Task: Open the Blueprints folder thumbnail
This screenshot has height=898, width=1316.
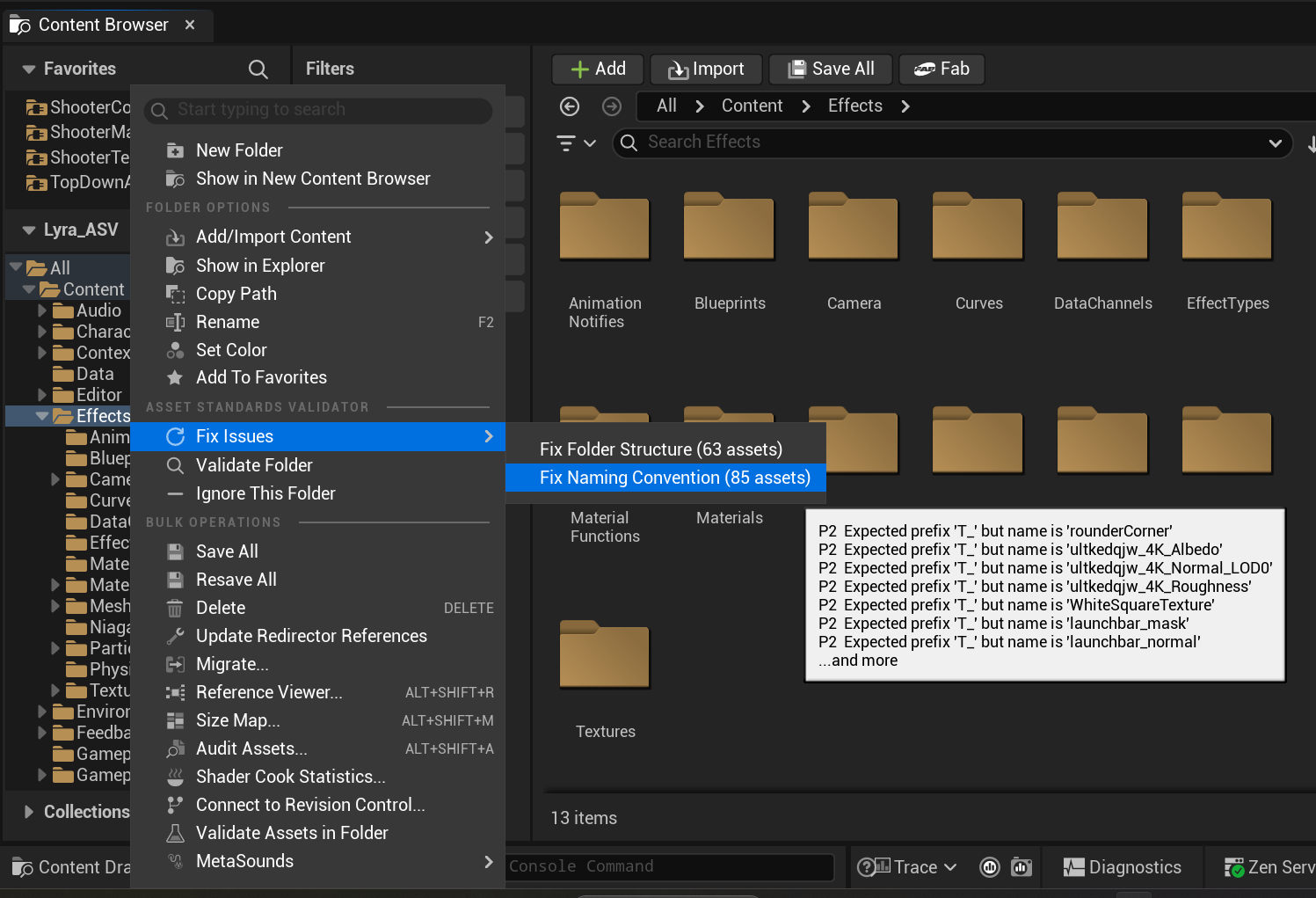Action: point(729,226)
